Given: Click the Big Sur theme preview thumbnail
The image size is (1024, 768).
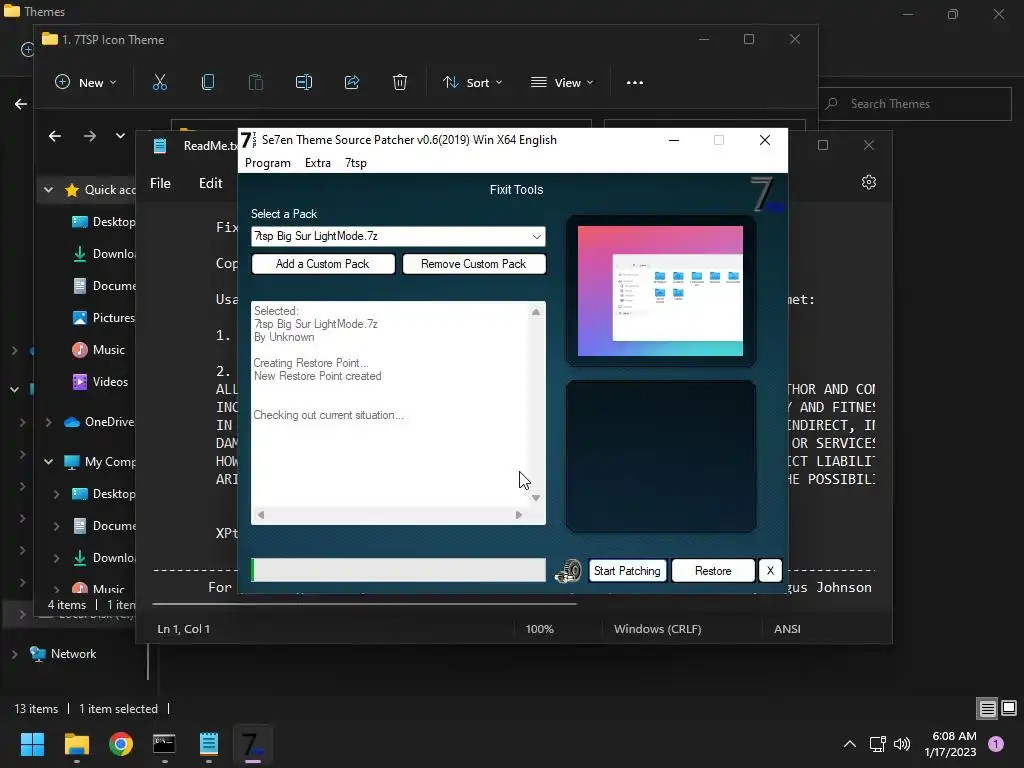Looking at the screenshot, I should point(660,291).
